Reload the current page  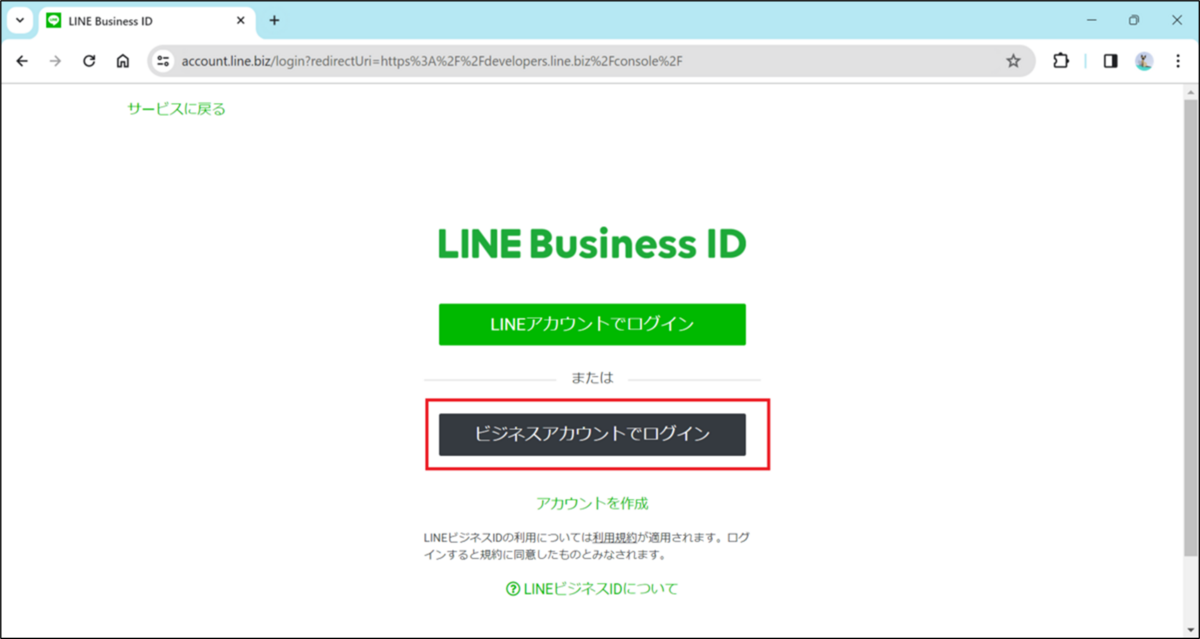89,61
